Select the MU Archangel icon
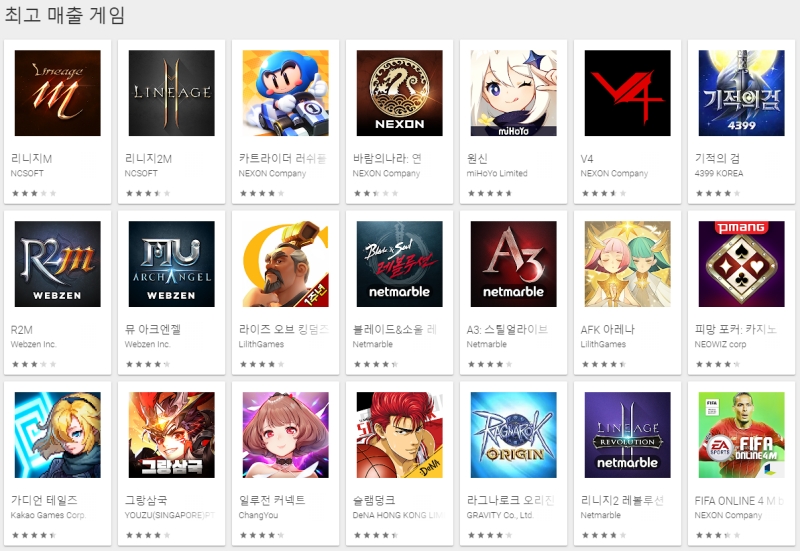 (x=171, y=264)
